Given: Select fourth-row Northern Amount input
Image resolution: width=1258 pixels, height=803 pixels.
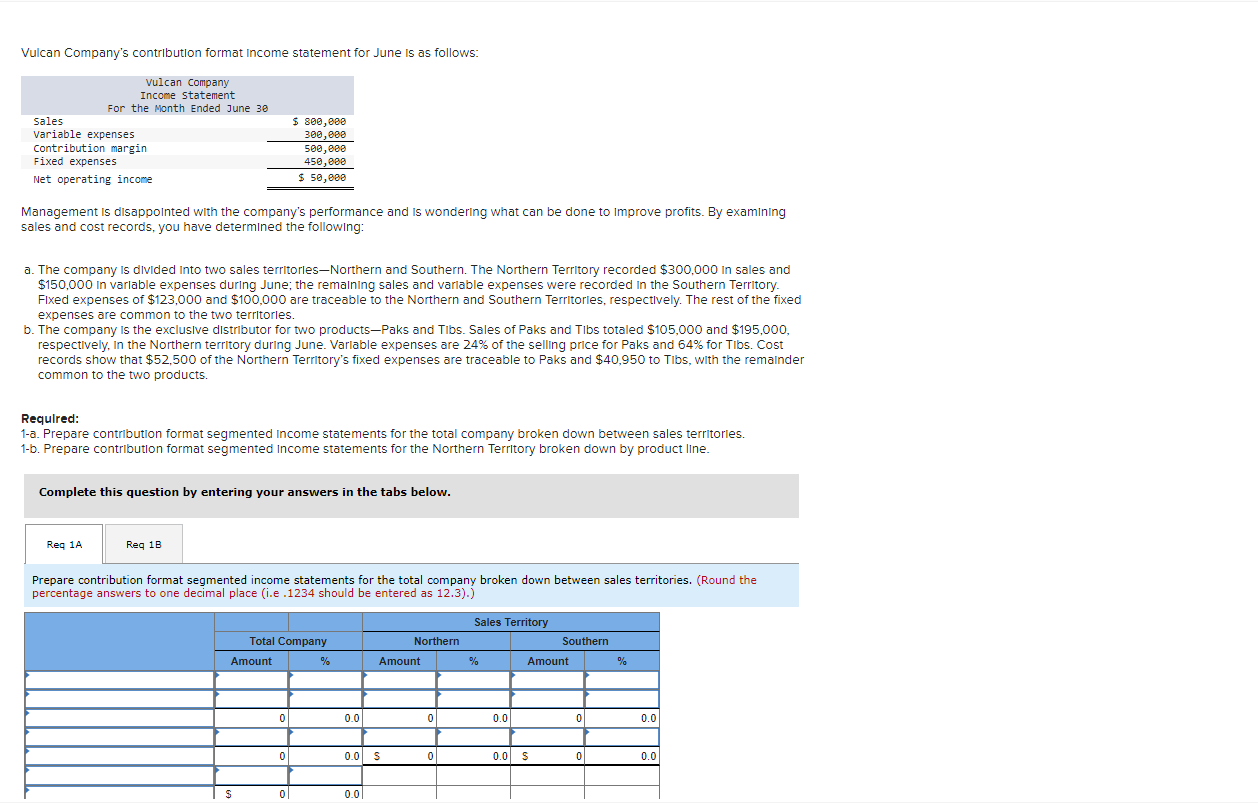Looking at the screenshot, I should [400, 737].
